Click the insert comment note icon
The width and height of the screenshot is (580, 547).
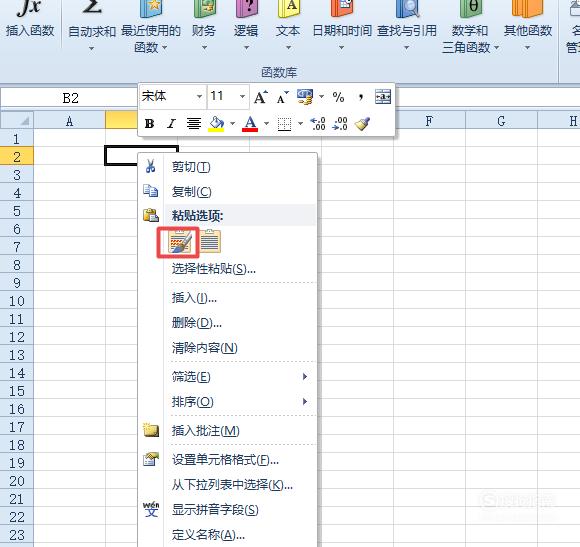pos(151,430)
